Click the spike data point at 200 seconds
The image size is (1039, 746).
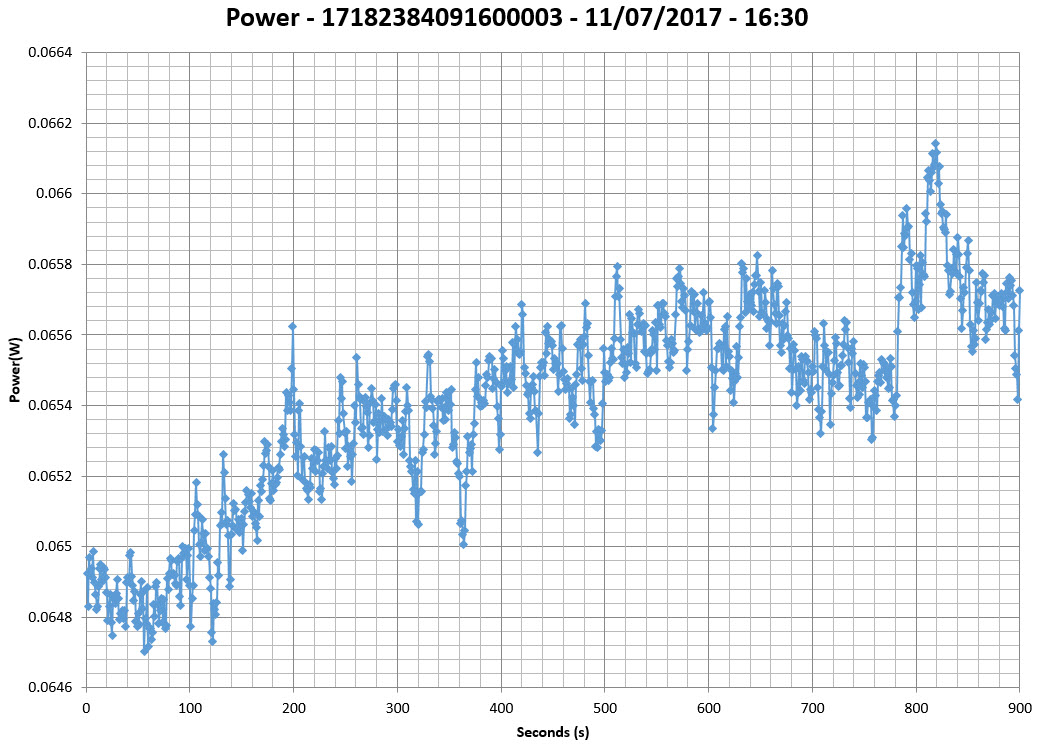292,326
